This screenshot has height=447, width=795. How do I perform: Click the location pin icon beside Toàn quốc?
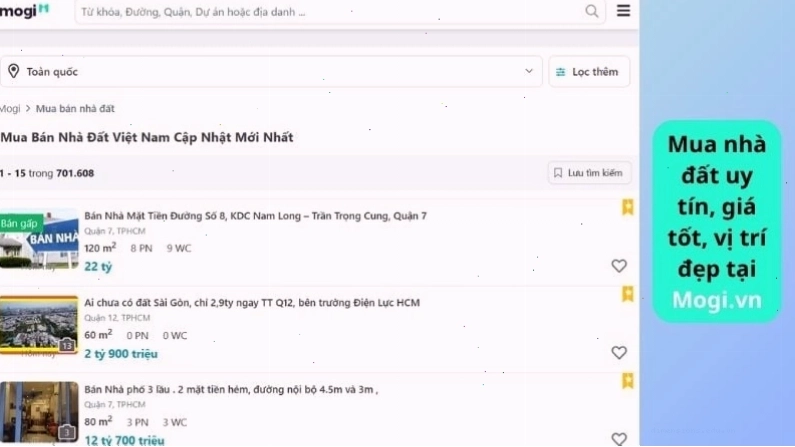coord(14,71)
